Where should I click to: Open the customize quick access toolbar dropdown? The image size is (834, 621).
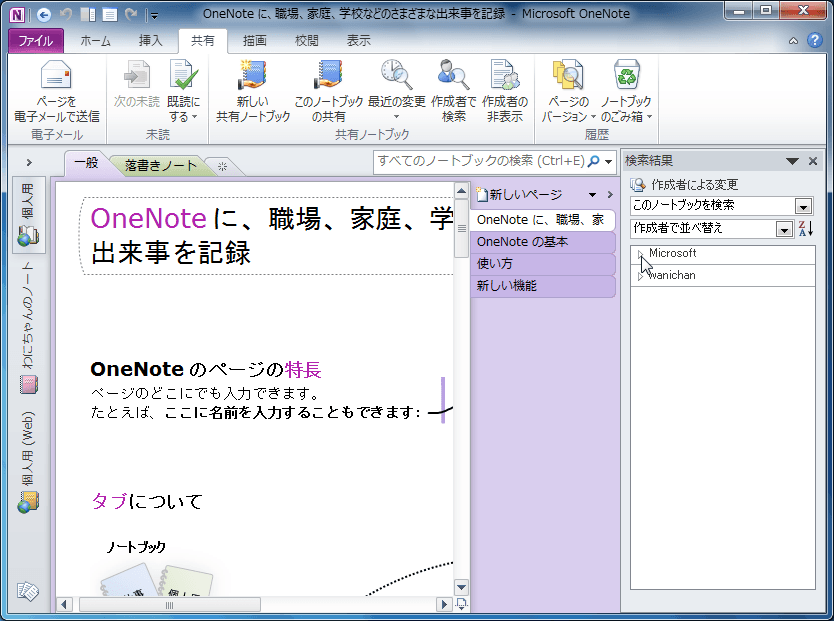[154, 16]
